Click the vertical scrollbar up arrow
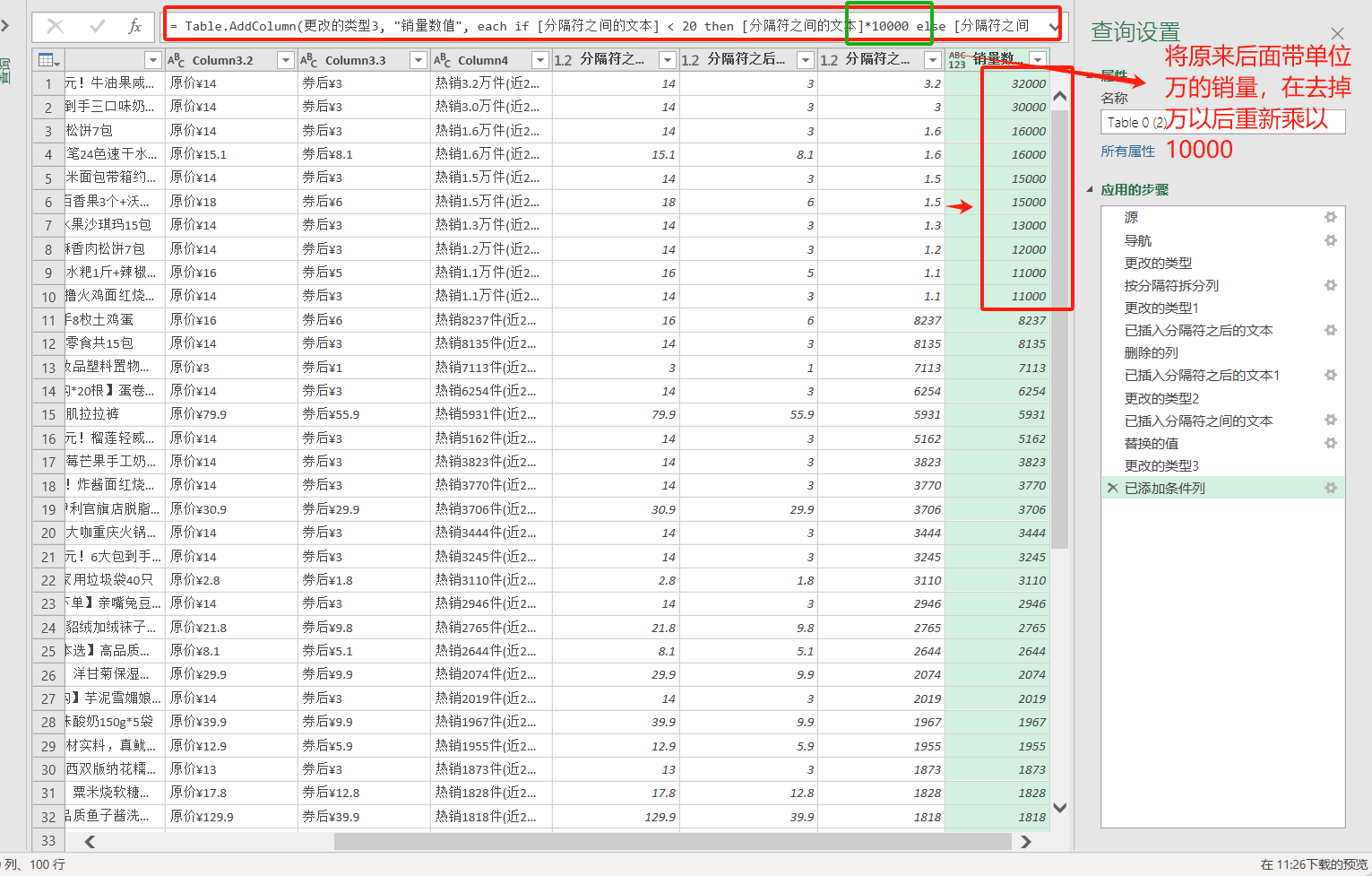This screenshot has width=1372, height=876. [1059, 96]
